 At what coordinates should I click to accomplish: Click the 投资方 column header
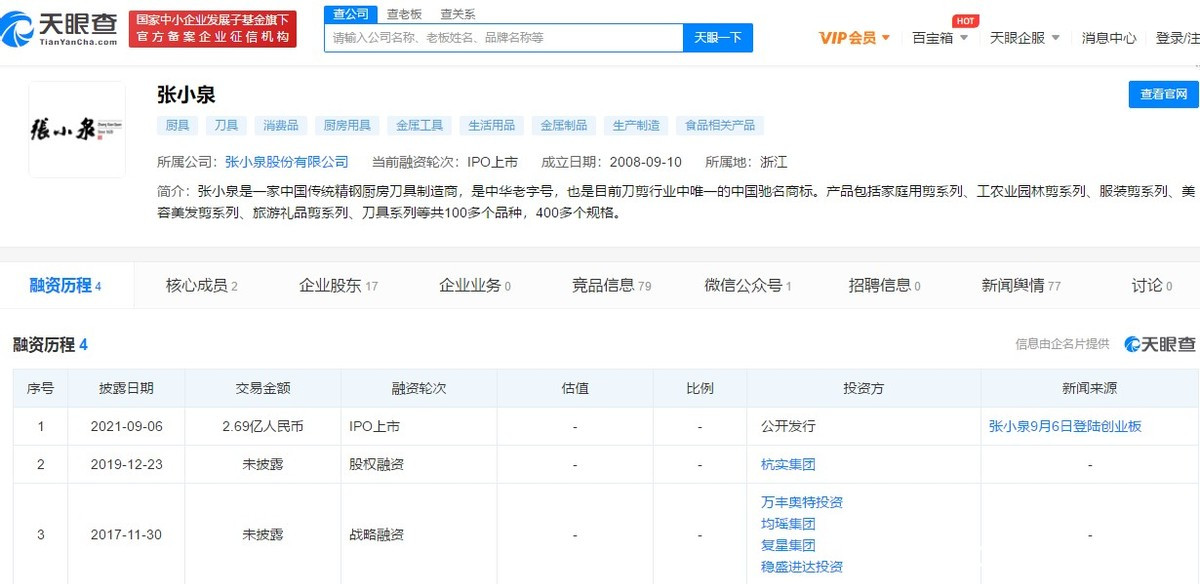(x=863, y=388)
